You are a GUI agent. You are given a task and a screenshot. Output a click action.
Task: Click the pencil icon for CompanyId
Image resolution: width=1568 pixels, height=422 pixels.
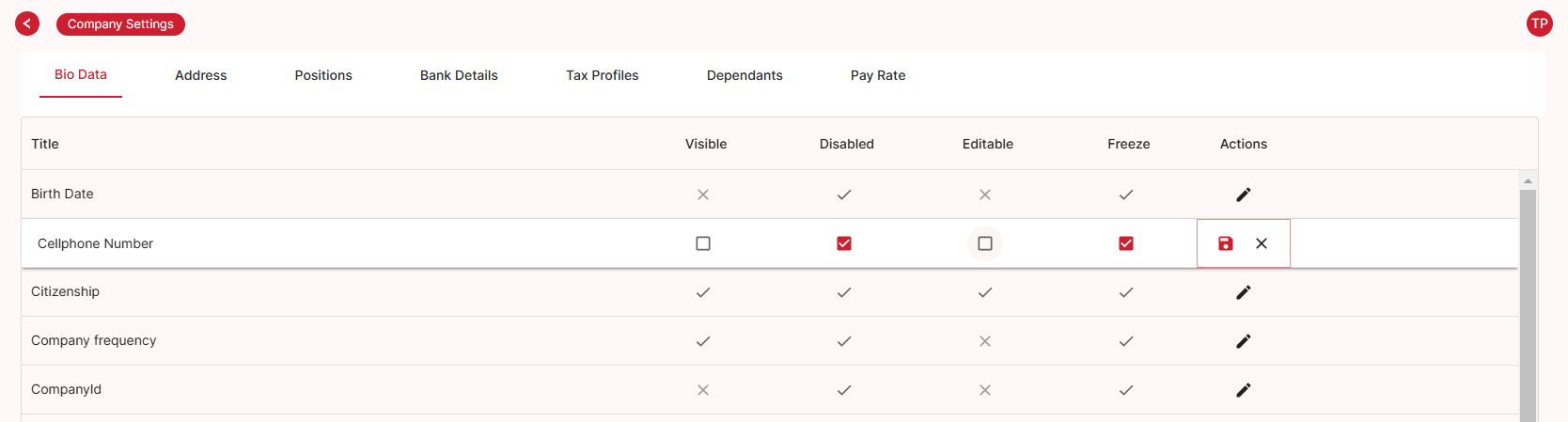[x=1243, y=390]
